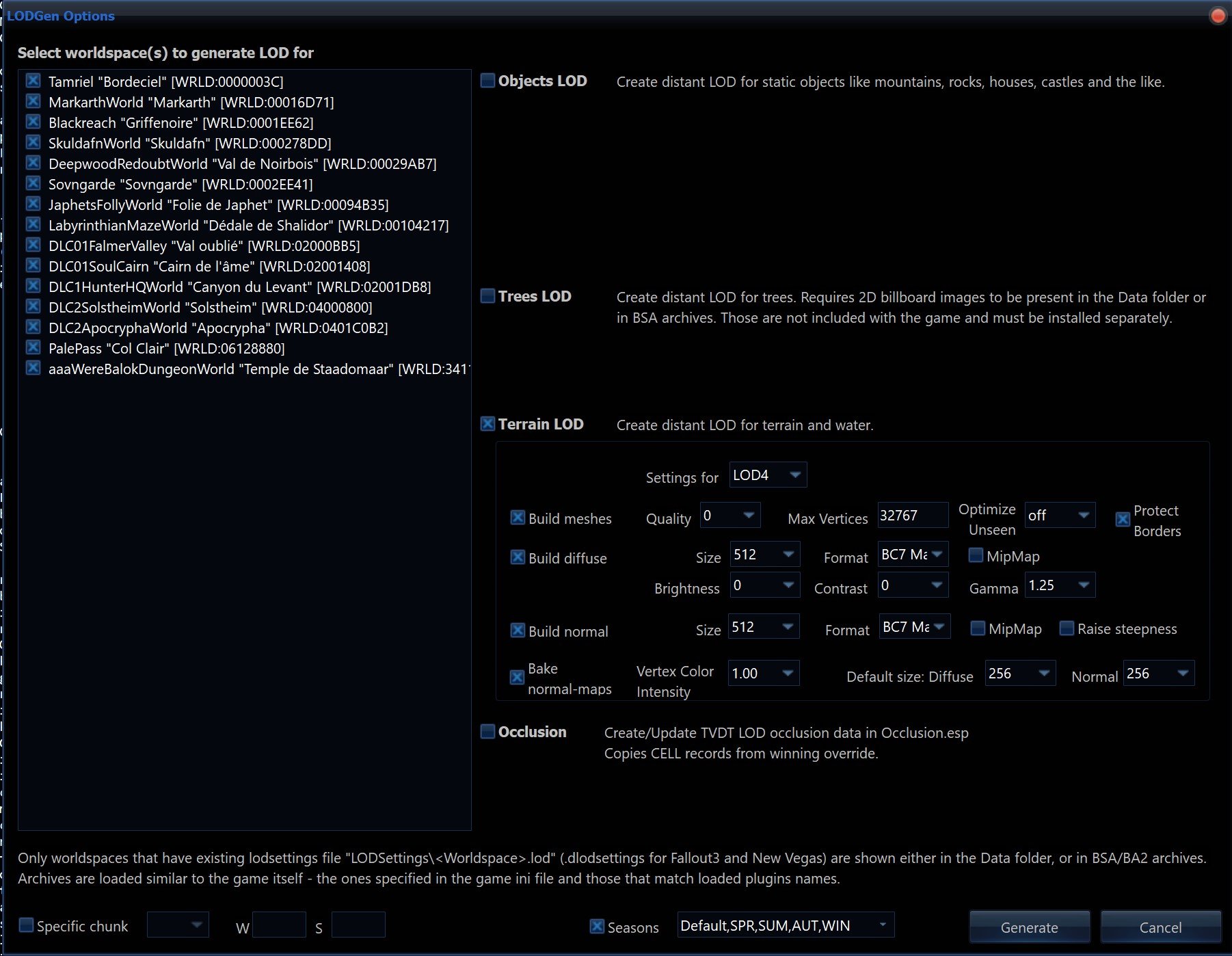The image size is (1232, 956).
Task: Enable the Occlusion checkbox
Action: 487,732
